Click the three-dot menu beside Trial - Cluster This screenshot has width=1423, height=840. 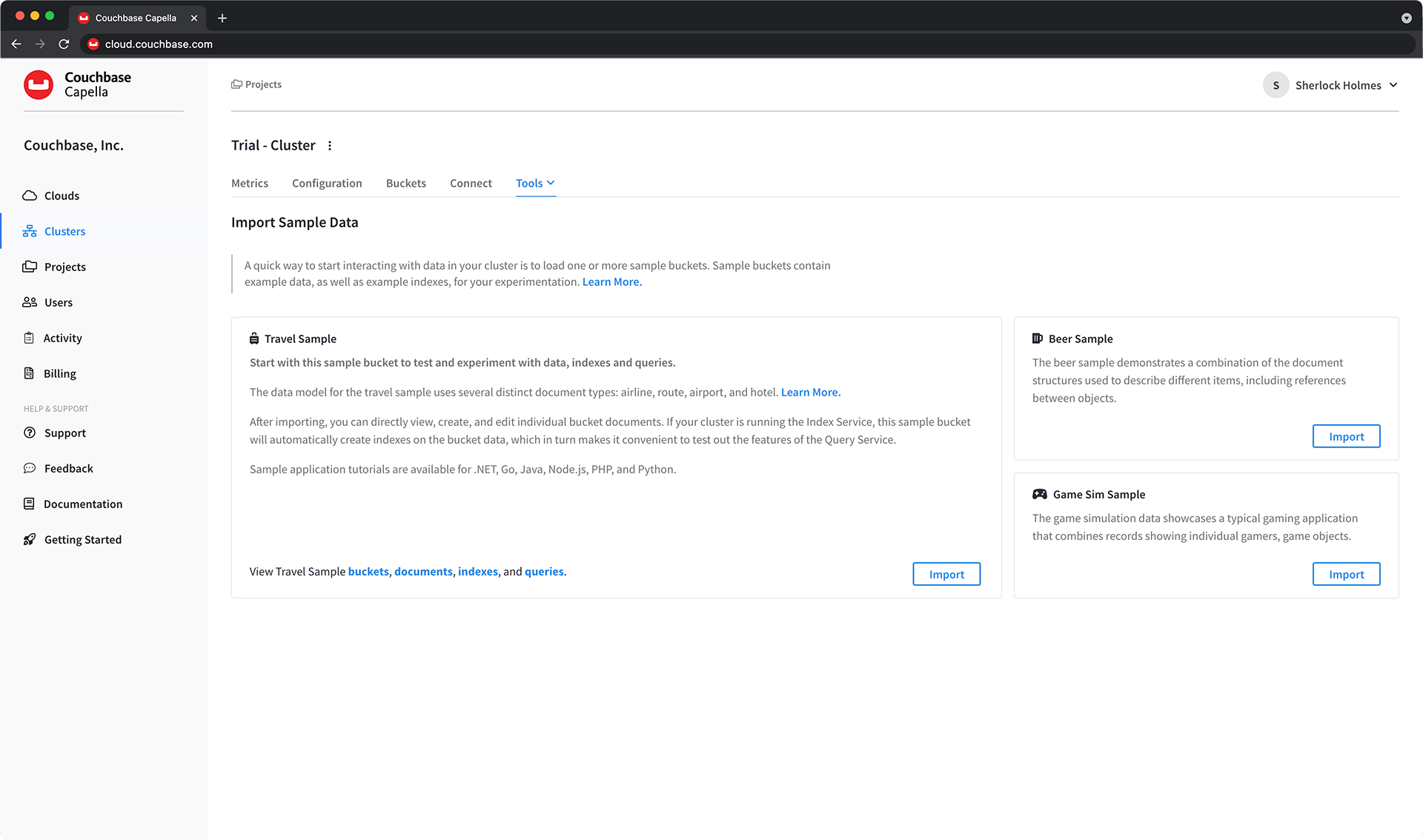(330, 145)
